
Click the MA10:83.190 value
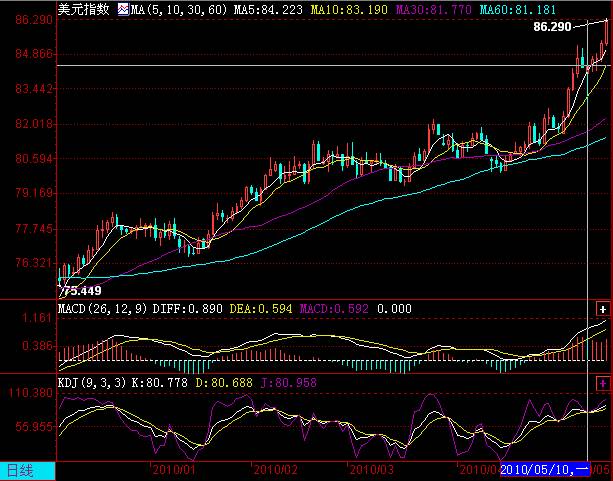click(x=349, y=9)
